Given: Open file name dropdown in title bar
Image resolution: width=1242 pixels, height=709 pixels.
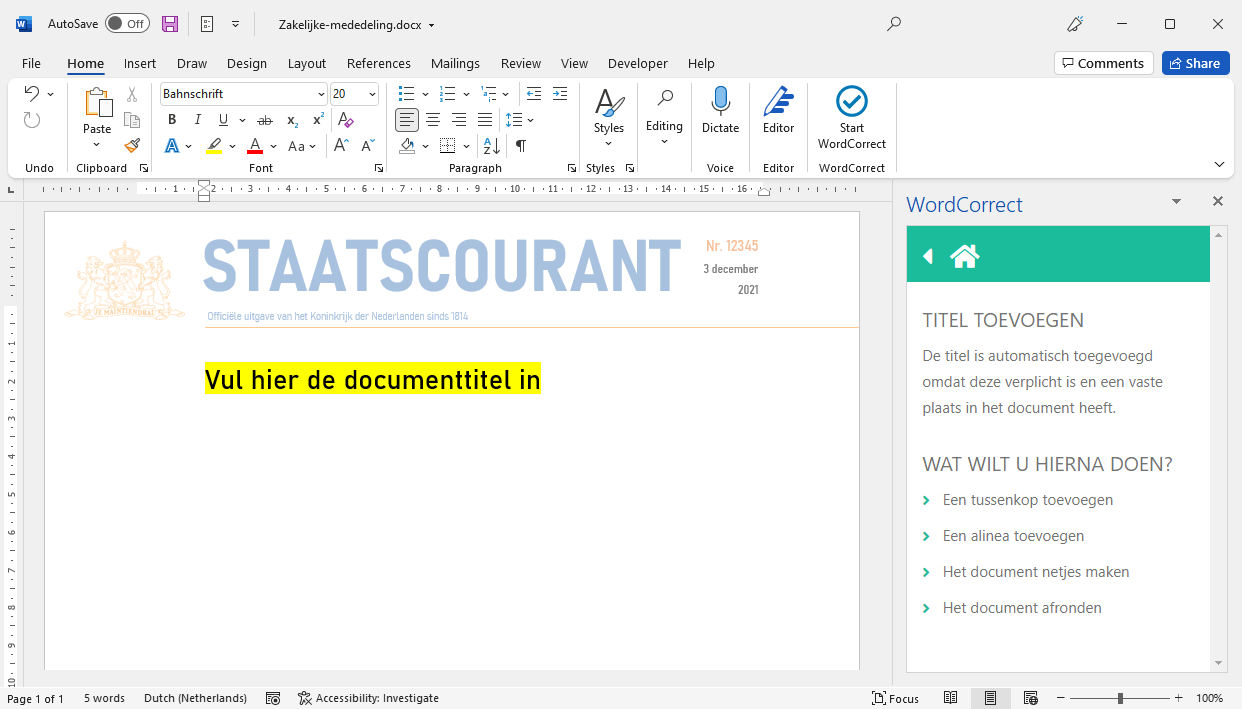Looking at the screenshot, I should click(x=431, y=25).
